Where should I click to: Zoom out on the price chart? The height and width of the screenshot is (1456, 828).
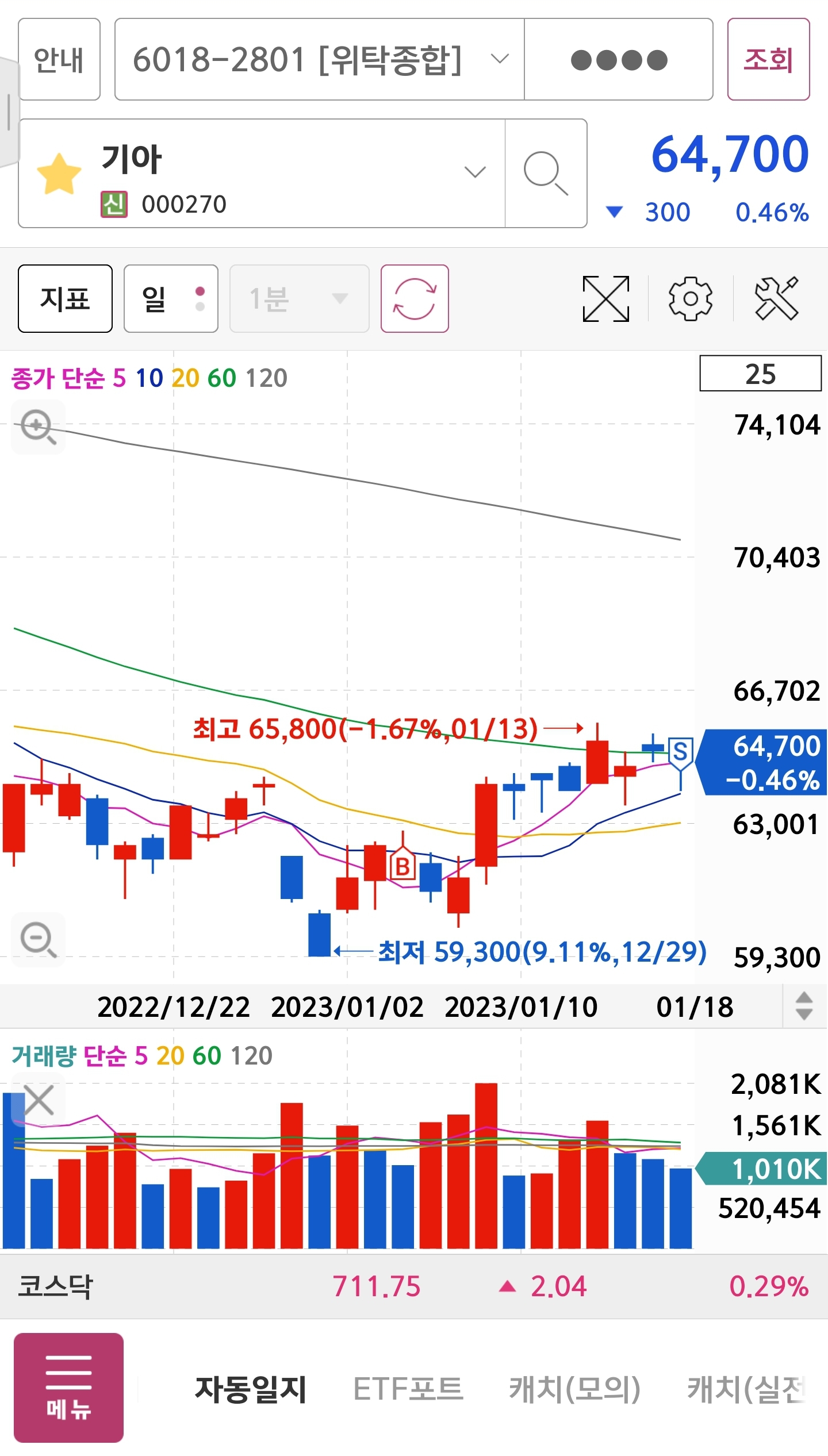pos(38,940)
